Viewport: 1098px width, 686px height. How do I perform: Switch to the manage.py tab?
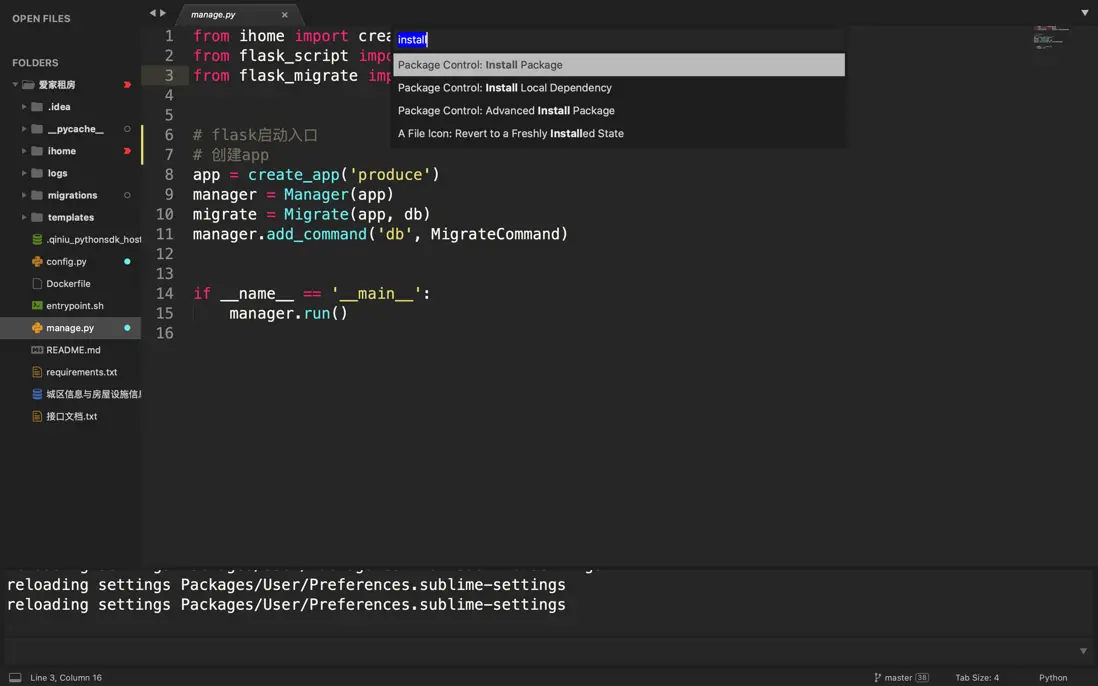click(x=214, y=14)
